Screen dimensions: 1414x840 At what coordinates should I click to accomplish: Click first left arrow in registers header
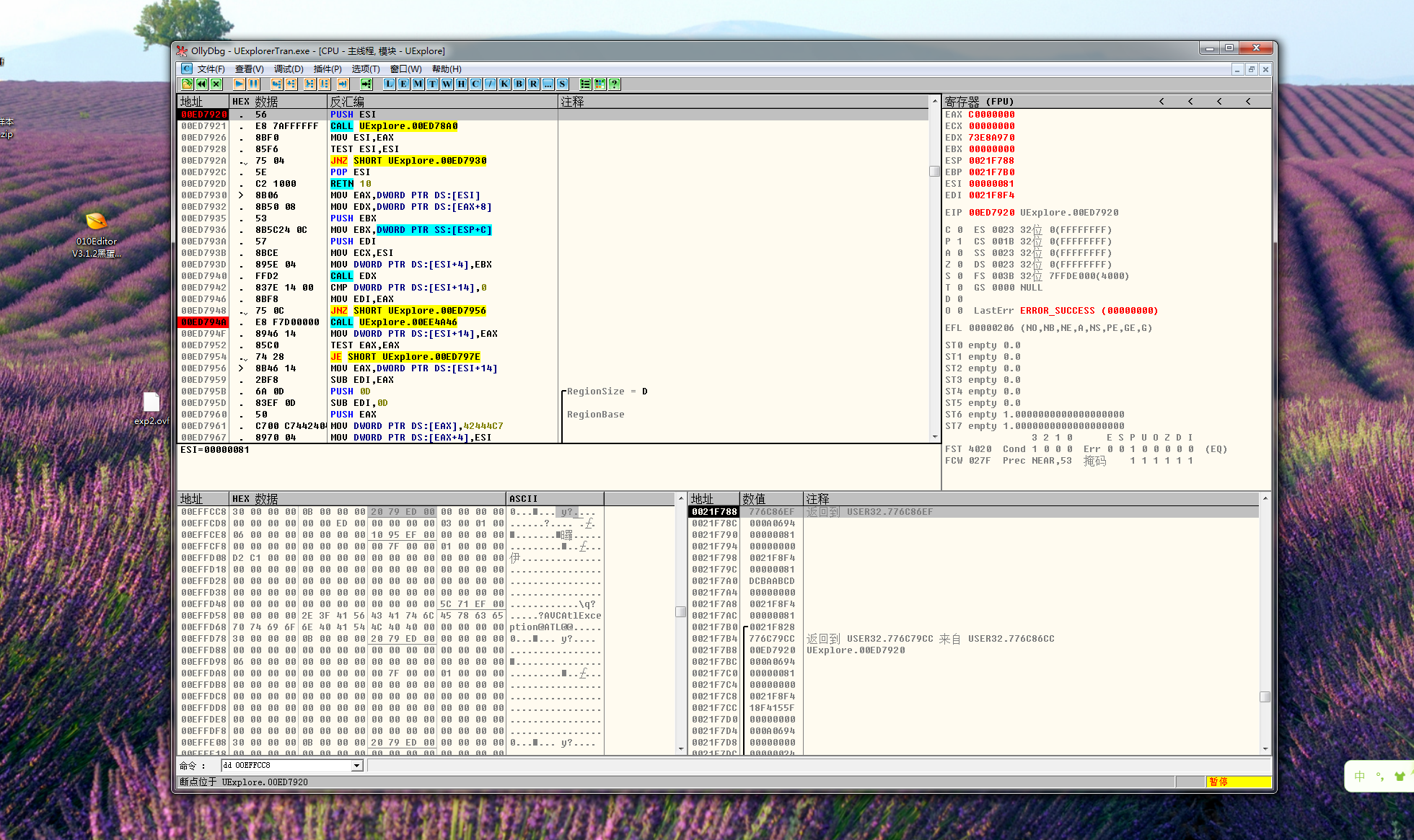[1161, 102]
